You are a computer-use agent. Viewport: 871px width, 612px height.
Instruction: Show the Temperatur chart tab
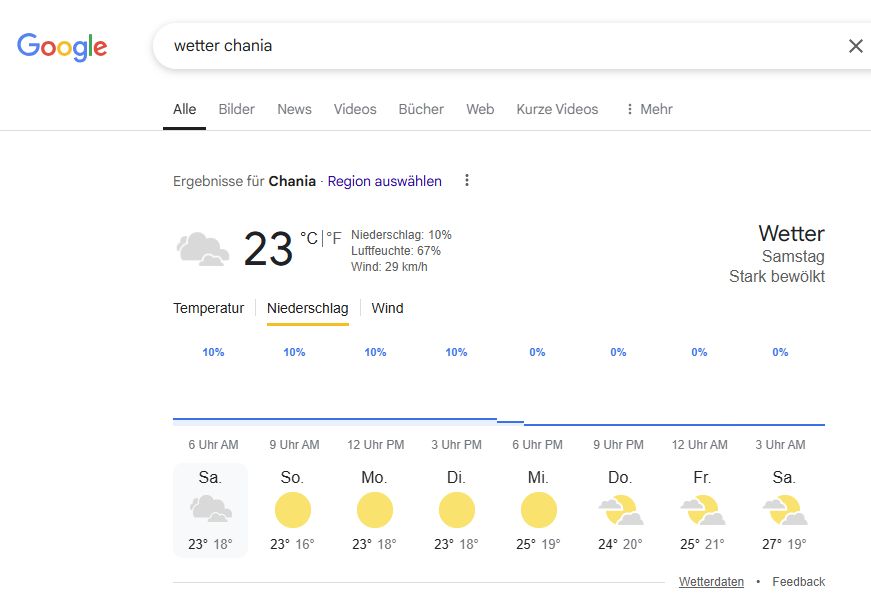pyautogui.click(x=208, y=308)
